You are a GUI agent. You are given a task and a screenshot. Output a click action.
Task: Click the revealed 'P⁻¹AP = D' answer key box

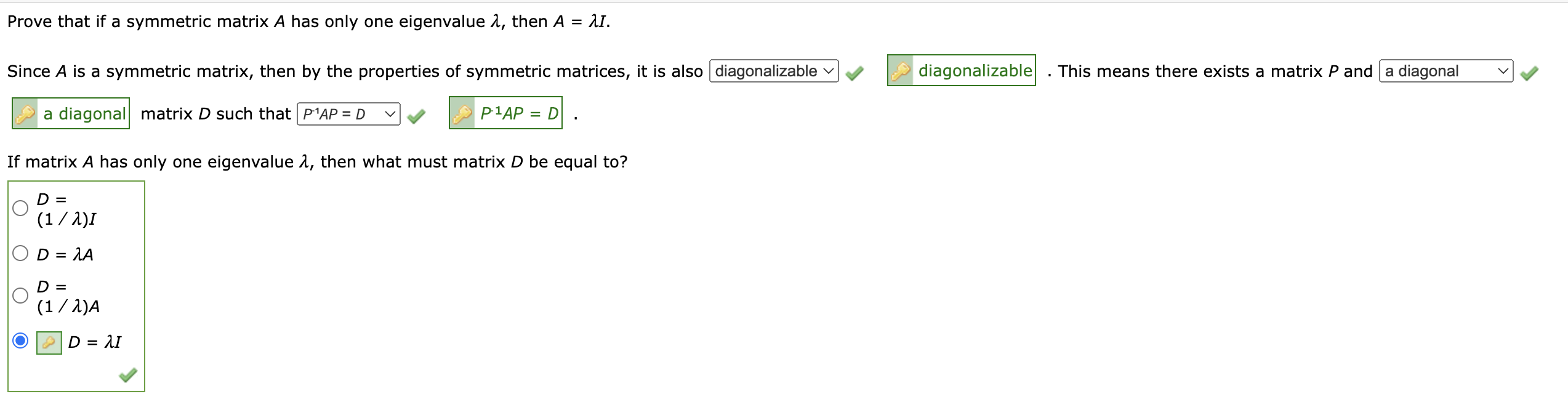click(506, 113)
